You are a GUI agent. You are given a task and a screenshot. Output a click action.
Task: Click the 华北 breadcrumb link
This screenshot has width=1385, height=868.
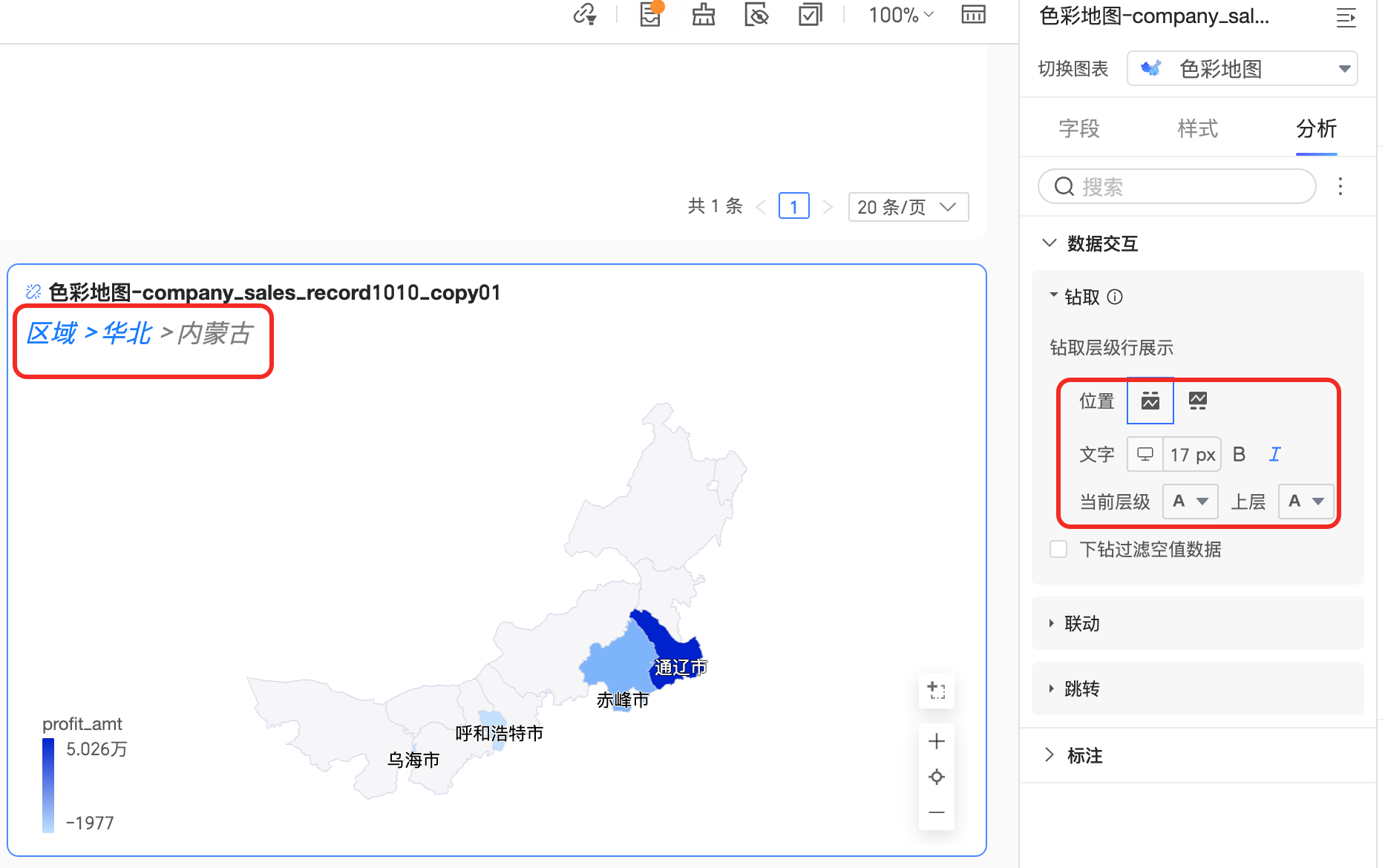(128, 334)
